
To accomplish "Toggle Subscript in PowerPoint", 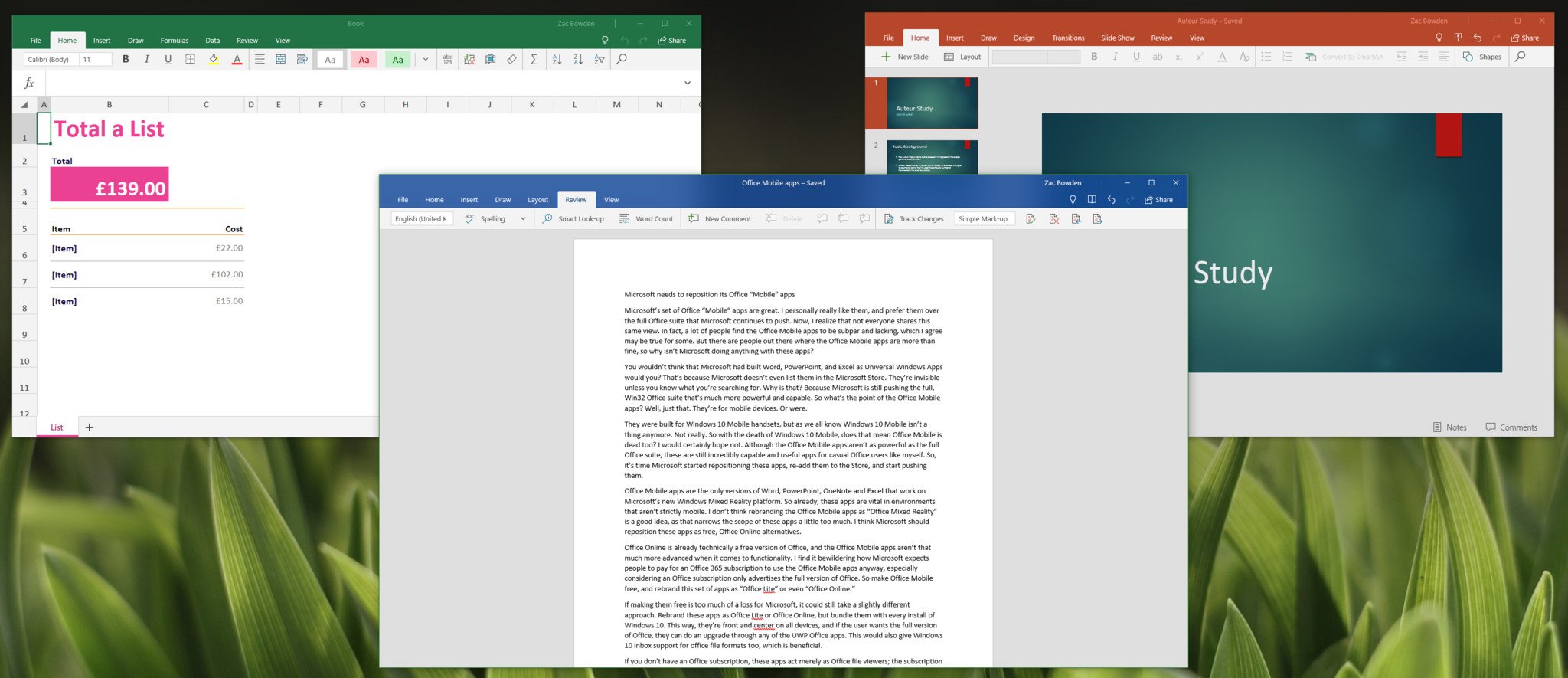I will [x=1179, y=57].
